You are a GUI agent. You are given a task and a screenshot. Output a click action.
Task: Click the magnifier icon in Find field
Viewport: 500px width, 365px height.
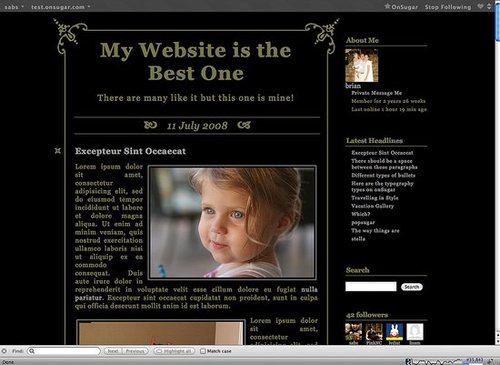click(x=32, y=351)
